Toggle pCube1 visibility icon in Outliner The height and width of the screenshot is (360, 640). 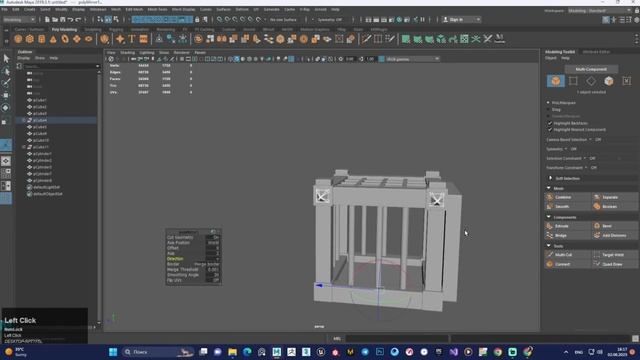(x=29, y=100)
